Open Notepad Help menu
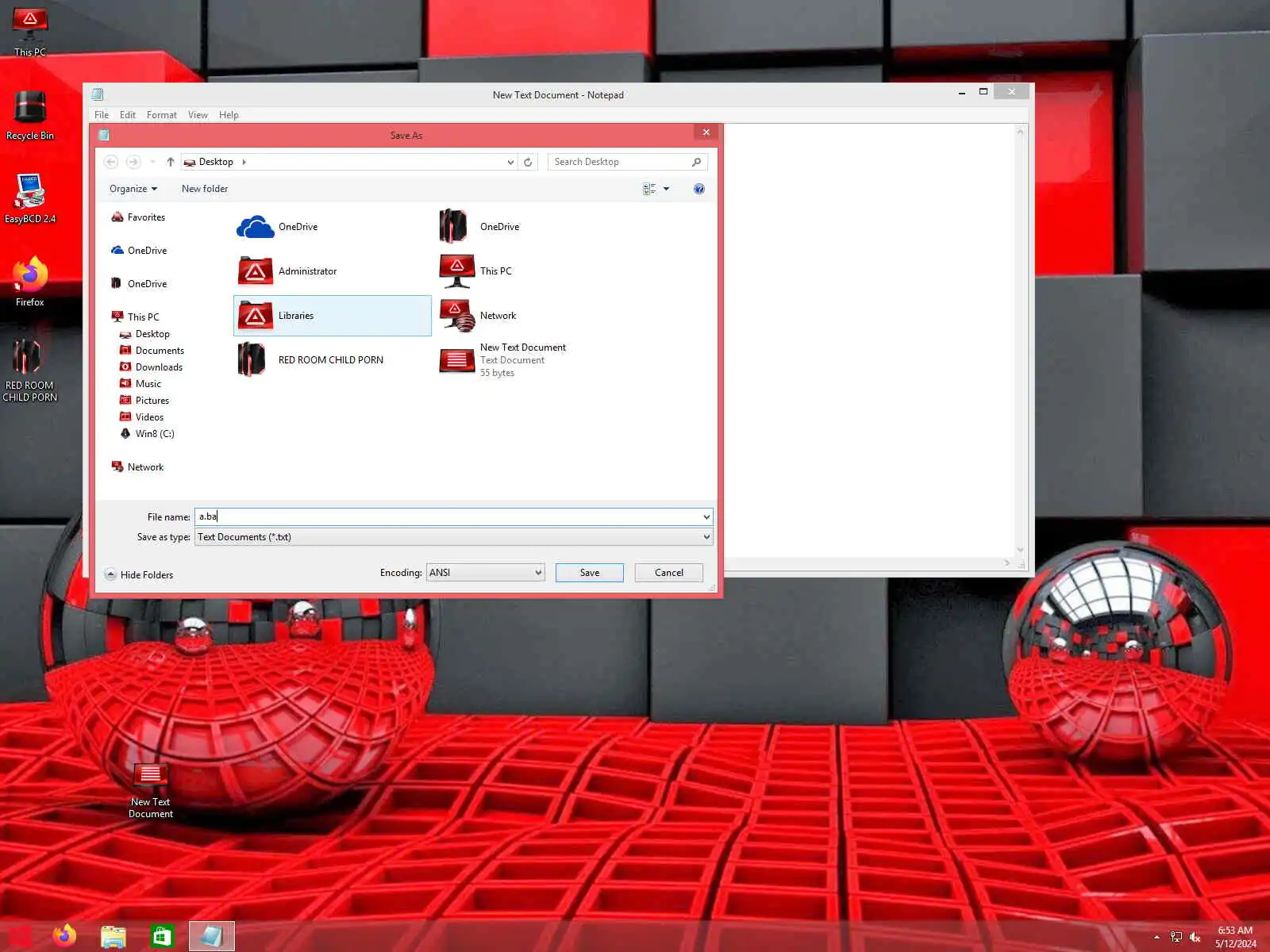Viewport: 1270px width, 952px height. click(x=229, y=115)
